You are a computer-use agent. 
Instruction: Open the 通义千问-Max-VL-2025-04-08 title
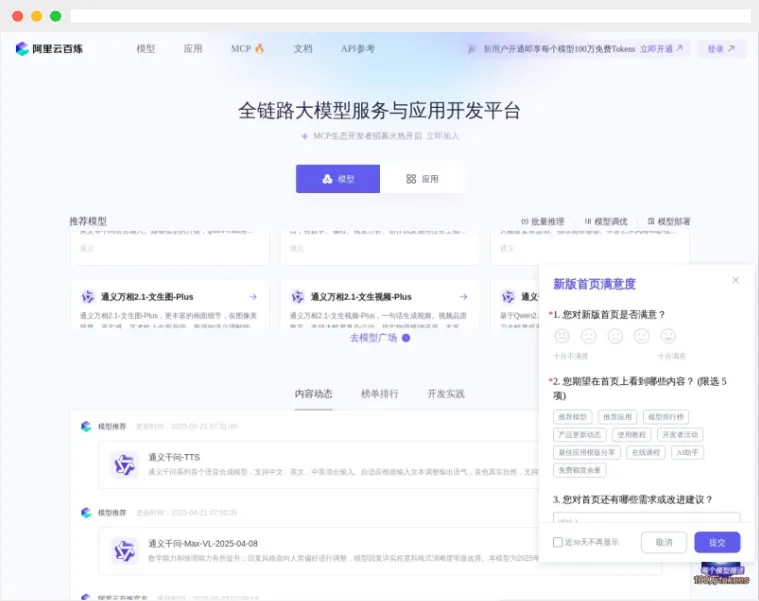point(203,543)
